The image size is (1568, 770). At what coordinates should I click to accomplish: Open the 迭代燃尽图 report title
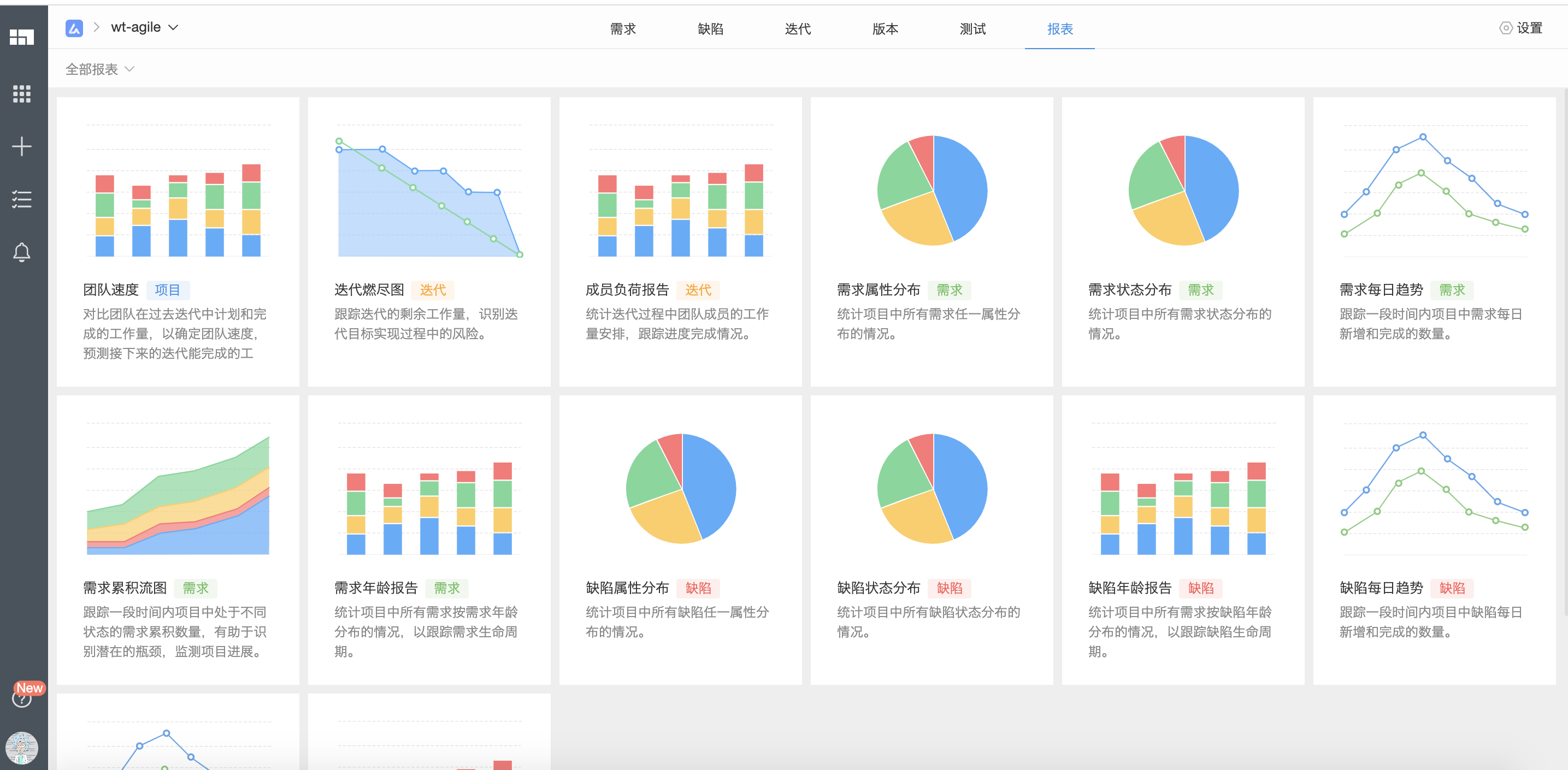(x=369, y=289)
